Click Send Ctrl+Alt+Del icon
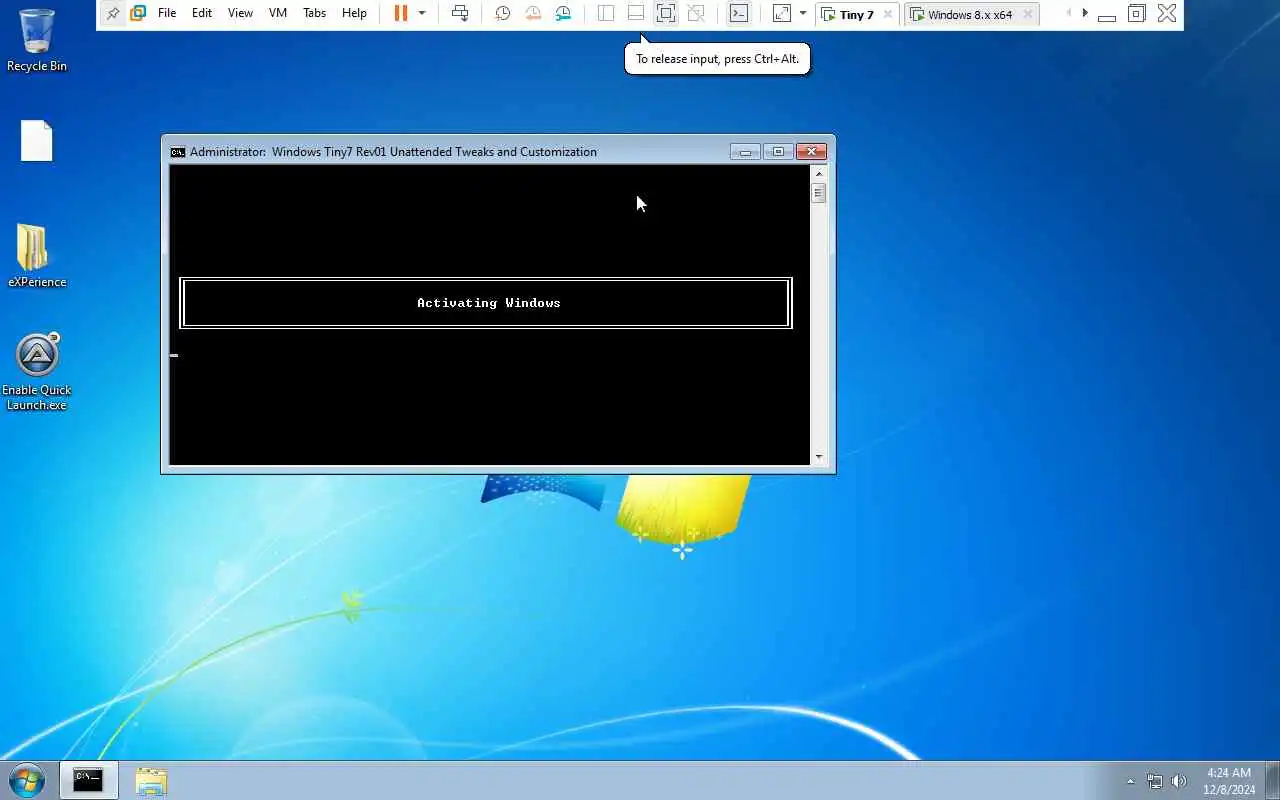 coord(460,13)
